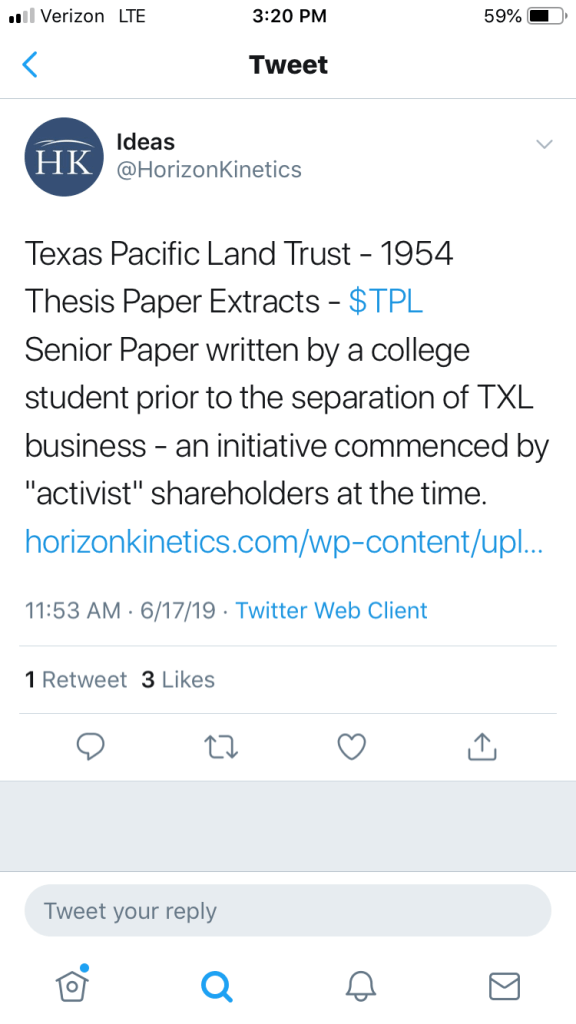View the HorizonKinetics profile avatar
Screen dimensions: 576x1024
pos(63,157)
